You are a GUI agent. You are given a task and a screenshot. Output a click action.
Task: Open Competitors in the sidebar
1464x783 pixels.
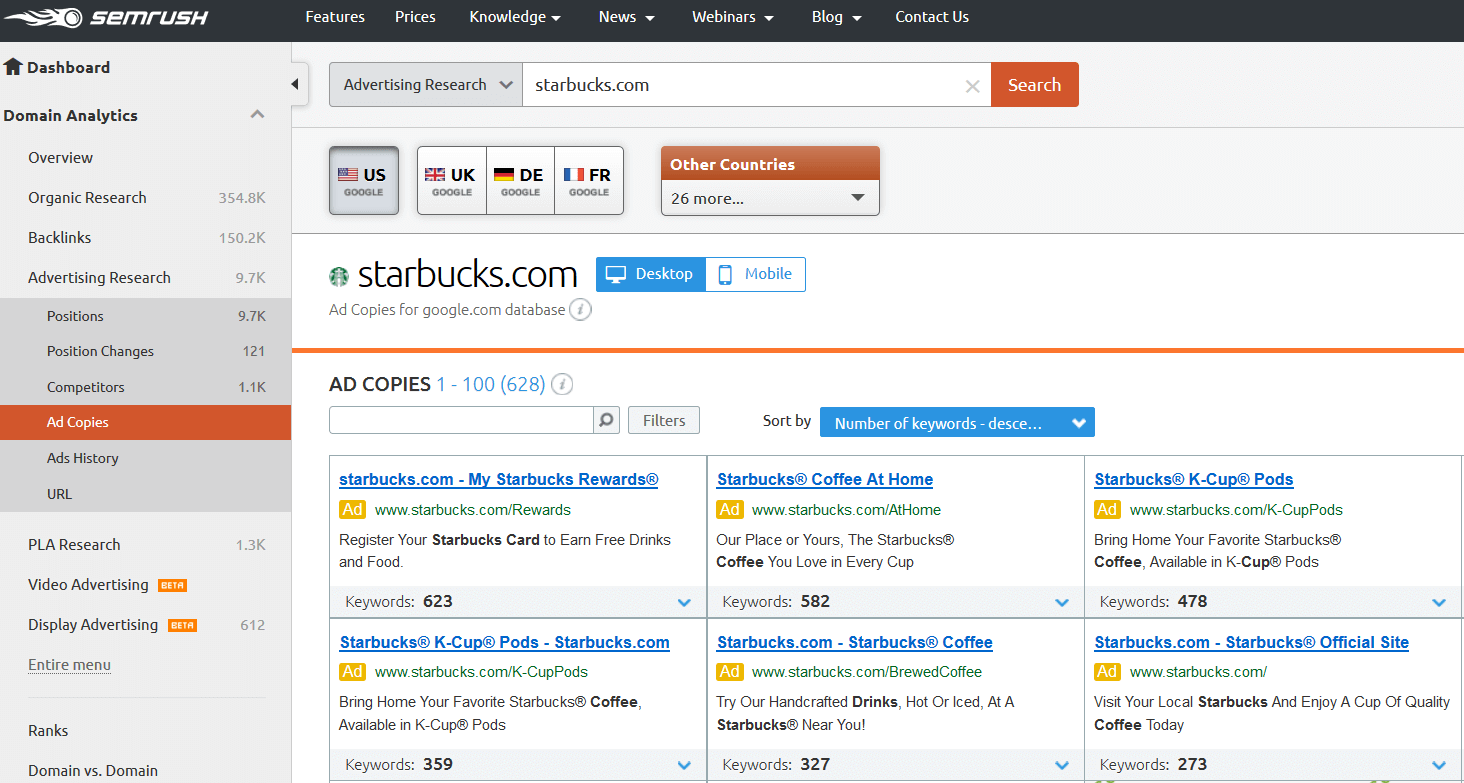(86, 387)
